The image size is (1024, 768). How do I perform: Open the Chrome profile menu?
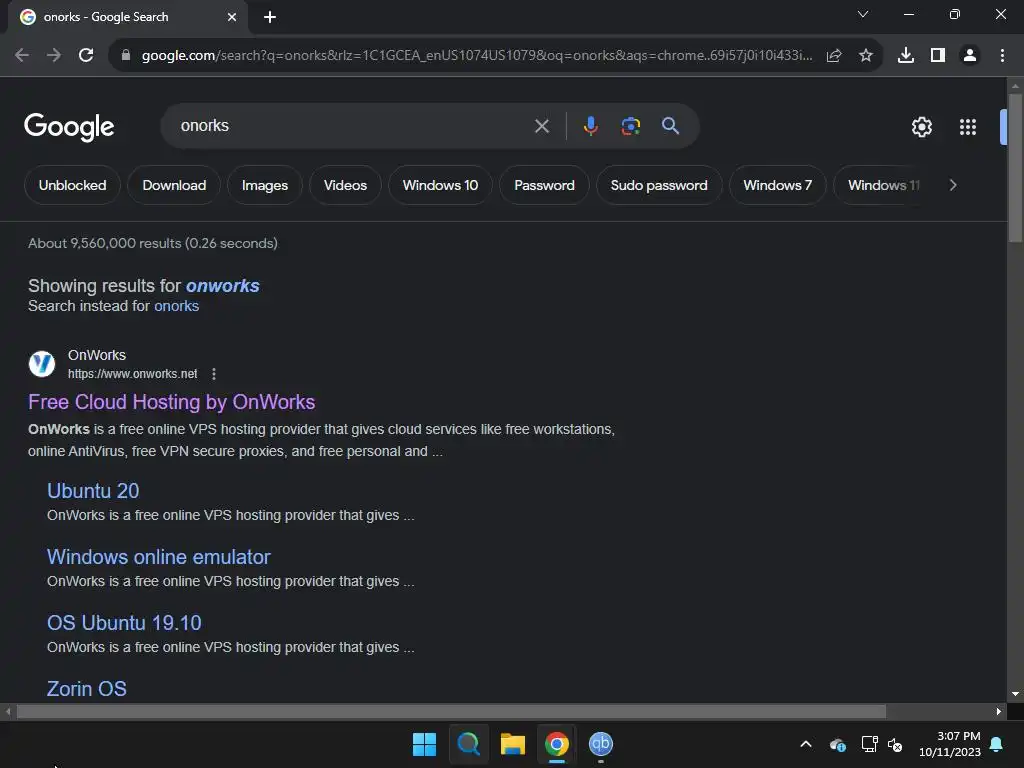click(x=970, y=56)
